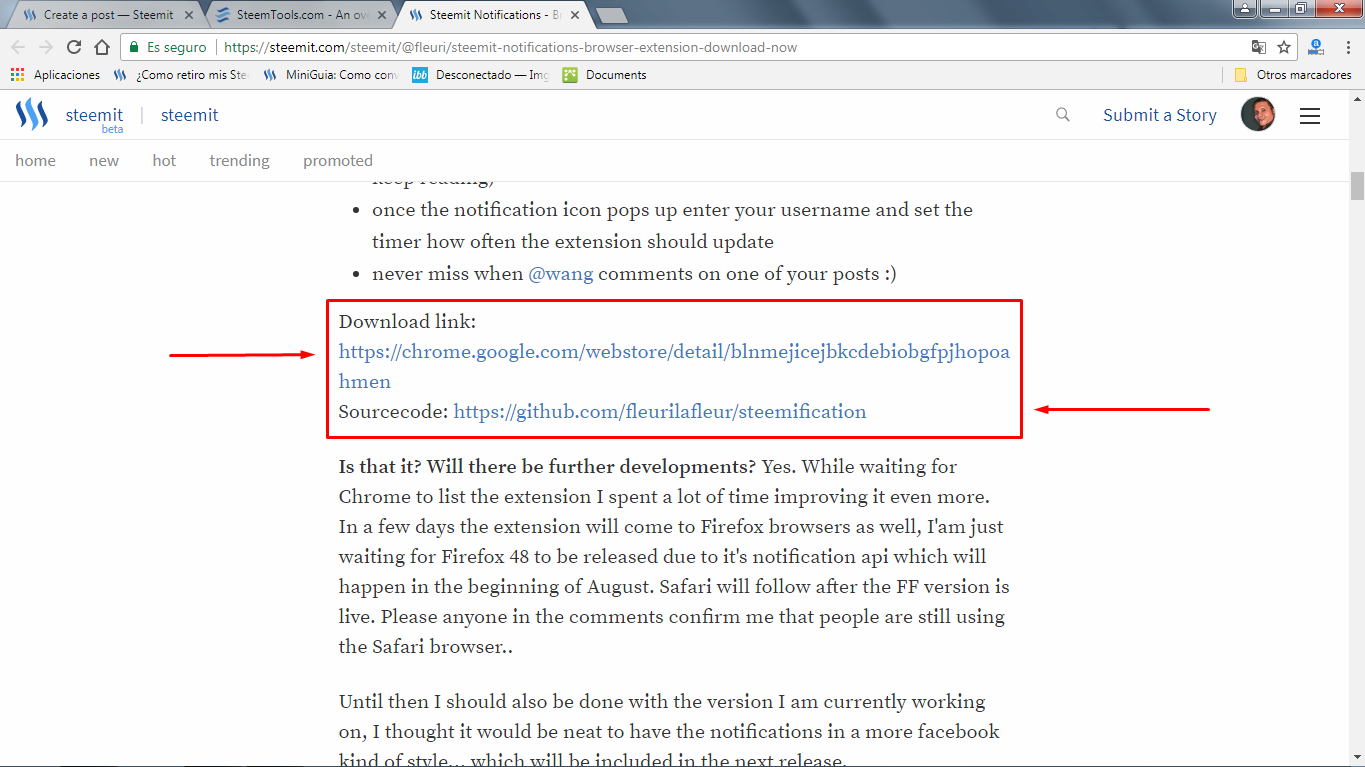Show the 'hot' posts feed
The image size is (1365, 767).
pyautogui.click(x=164, y=160)
